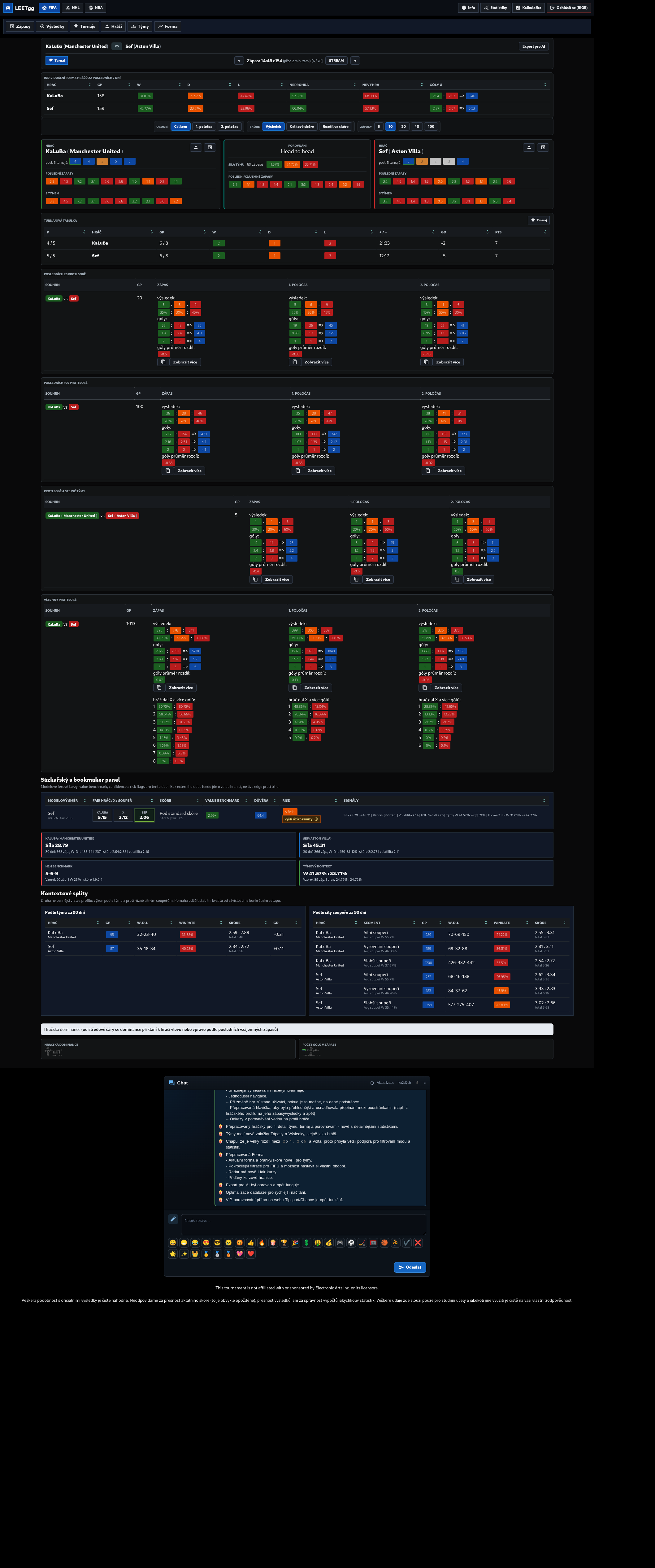655x1568 pixels.
Task: Expand Zobrazit více under last 20 1. poločas
Action: point(317,362)
